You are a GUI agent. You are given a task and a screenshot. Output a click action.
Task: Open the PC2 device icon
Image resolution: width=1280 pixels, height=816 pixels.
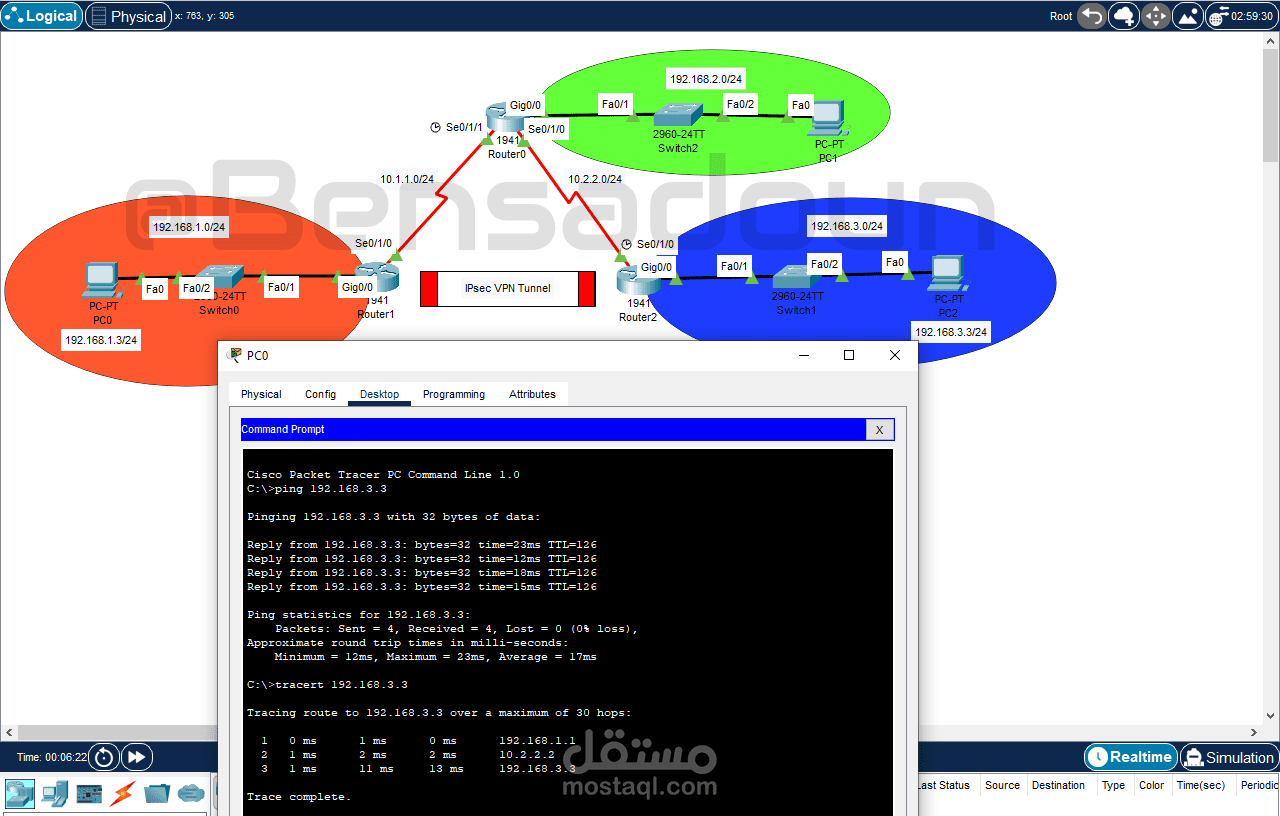[x=946, y=274]
